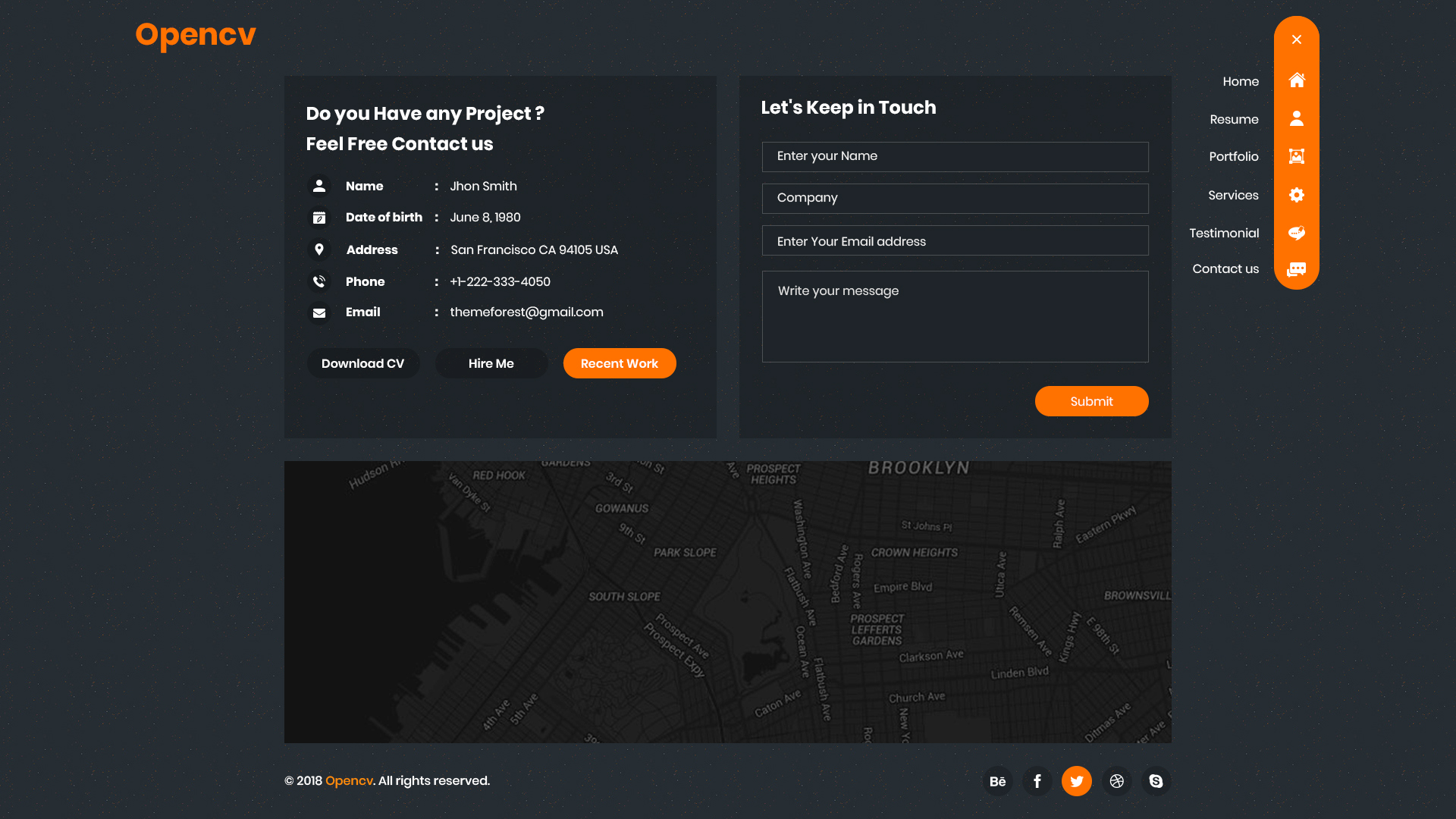The height and width of the screenshot is (819, 1456).
Task: Open the Behance social icon
Action: coord(998,781)
